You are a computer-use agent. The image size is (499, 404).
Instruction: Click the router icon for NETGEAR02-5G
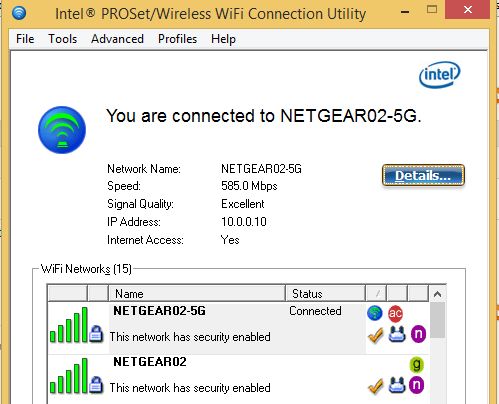click(397, 334)
